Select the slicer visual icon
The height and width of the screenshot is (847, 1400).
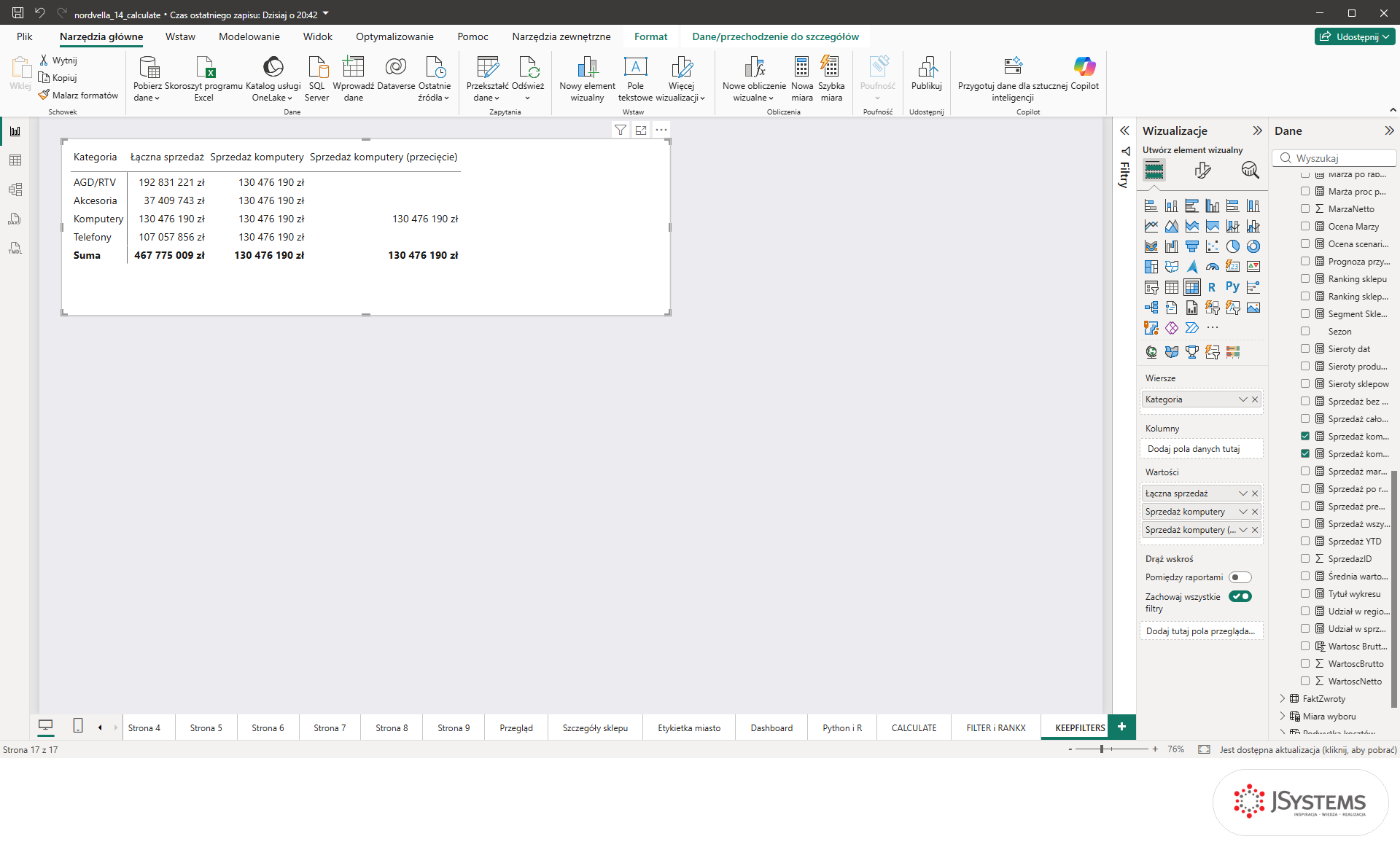[1151, 287]
